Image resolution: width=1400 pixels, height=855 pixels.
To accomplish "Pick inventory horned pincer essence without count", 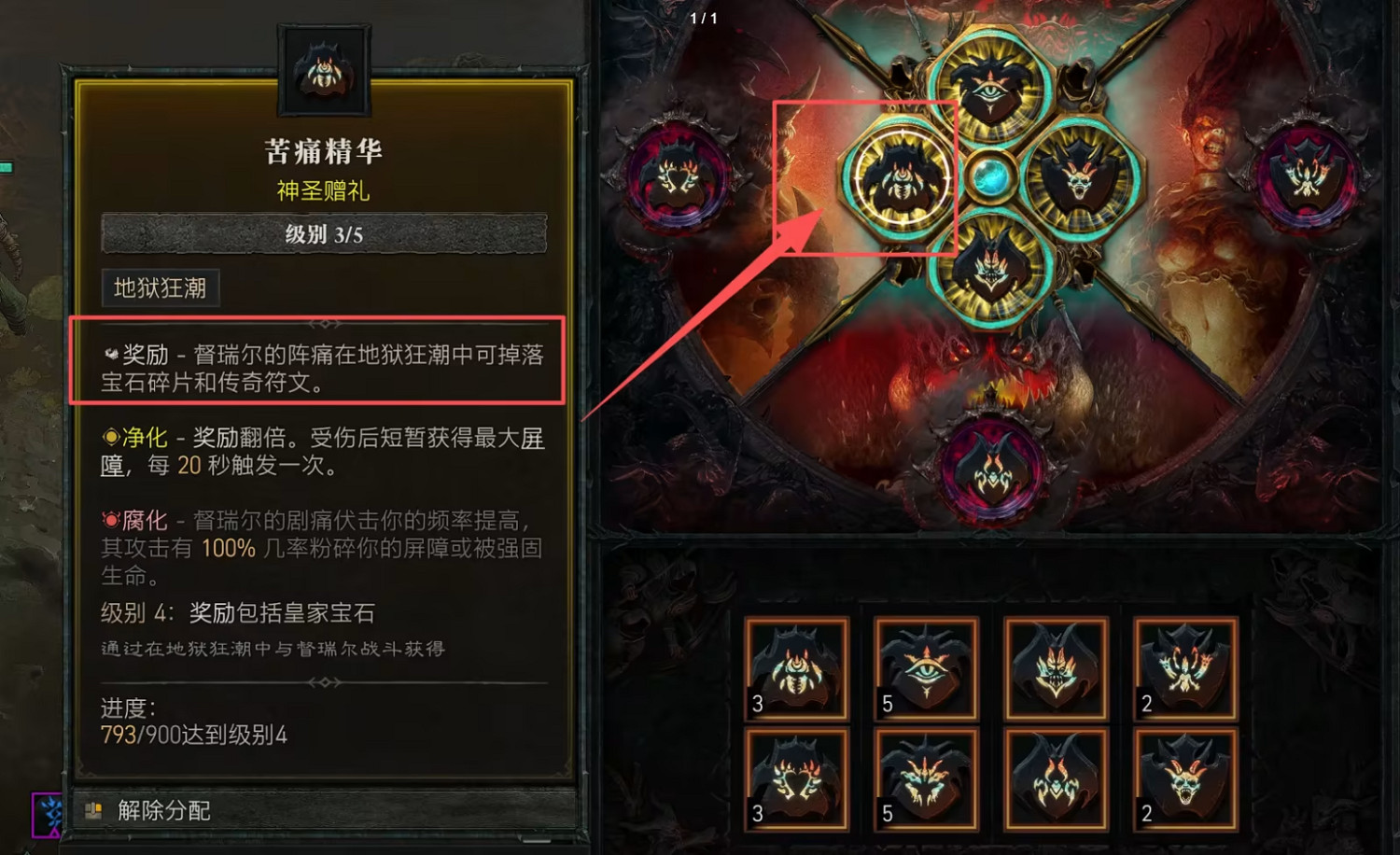I will (1056, 779).
